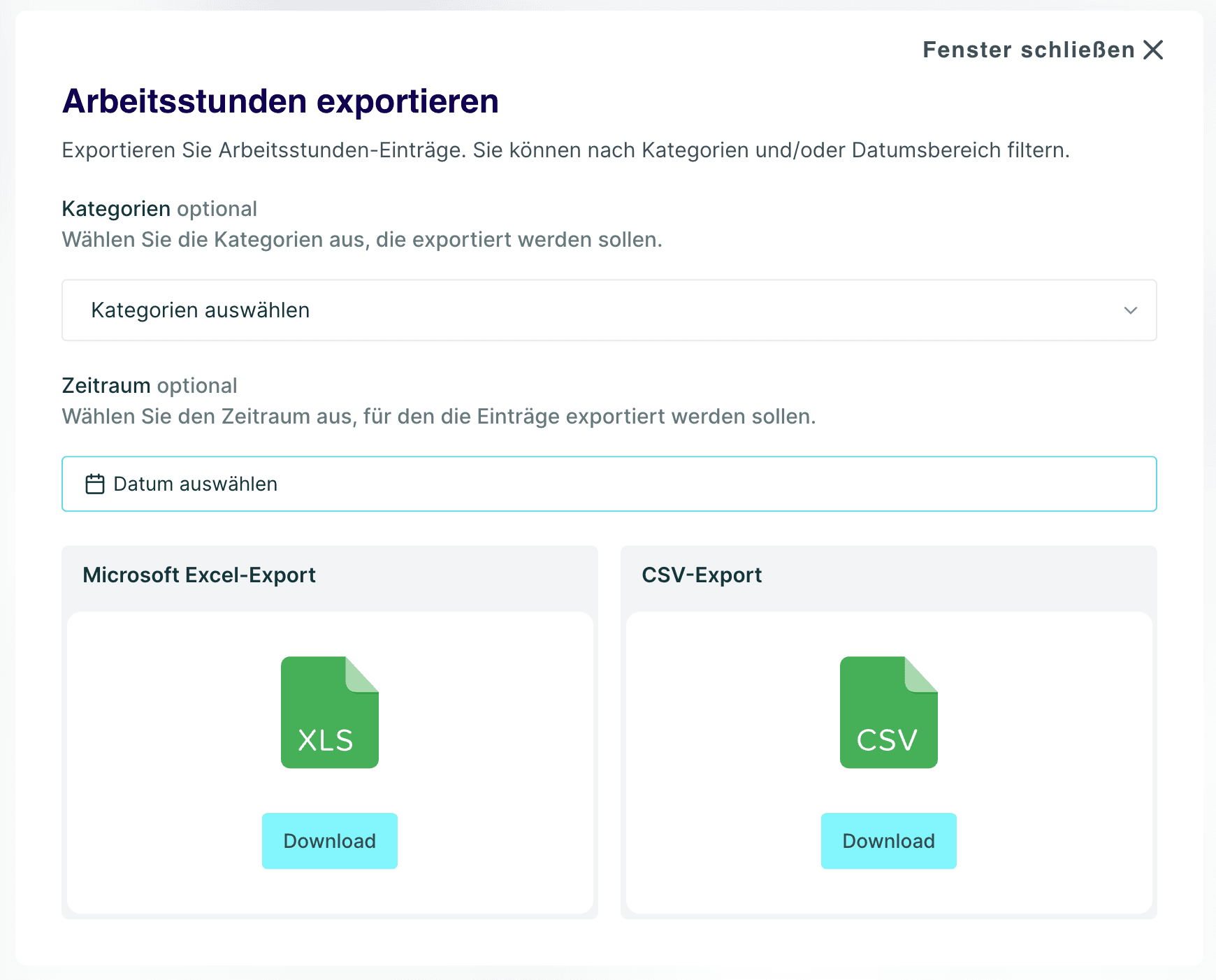Click the calendar icon in the date field
Viewport: 1216px width, 980px height.
95,484
